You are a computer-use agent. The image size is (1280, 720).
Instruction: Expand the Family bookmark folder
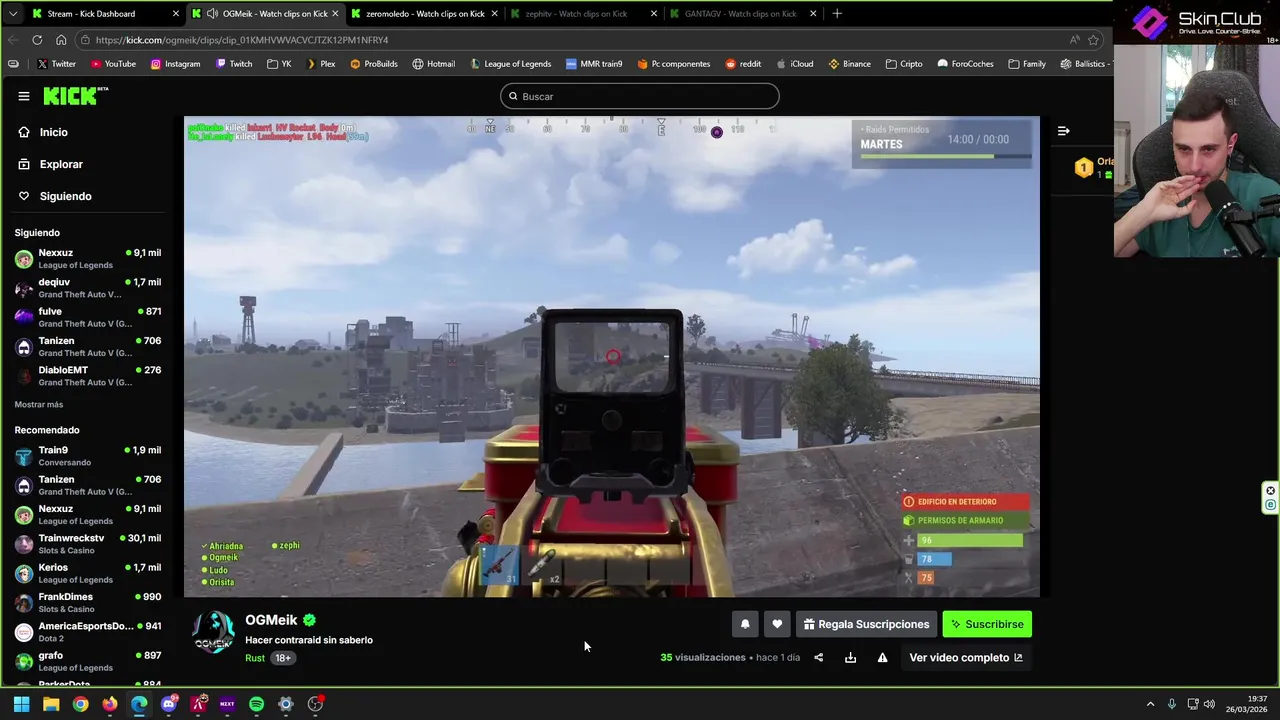pyautogui.click(x=1027, y=64)
